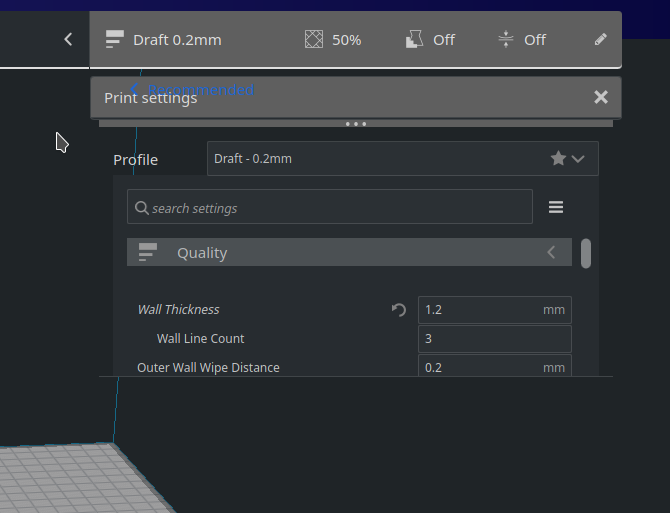Click the adhesion Off icon
Image resolution: width=670 pixels, height=513 pixels.
[505, 39]
